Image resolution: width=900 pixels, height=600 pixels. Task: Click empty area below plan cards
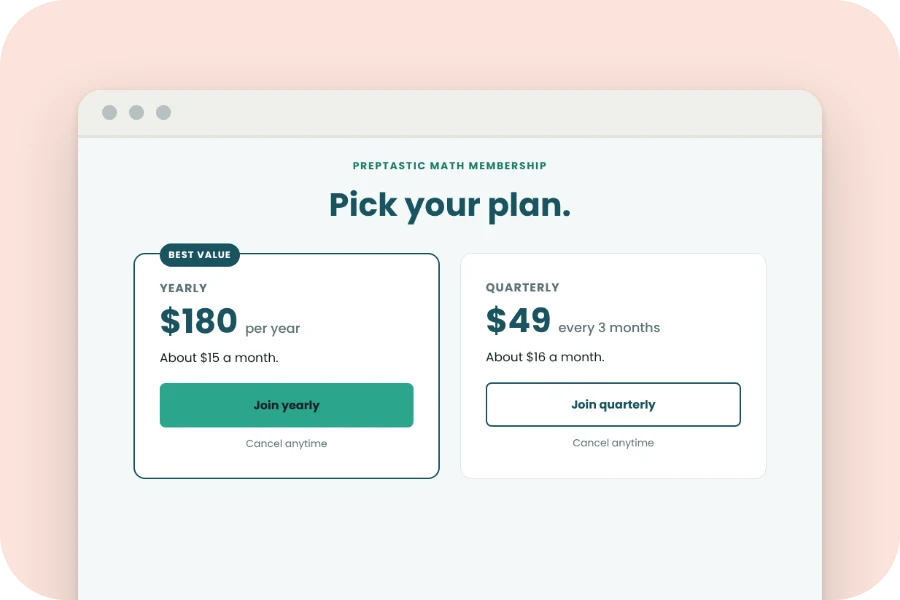pyautogui.click(x=450, y=540)
